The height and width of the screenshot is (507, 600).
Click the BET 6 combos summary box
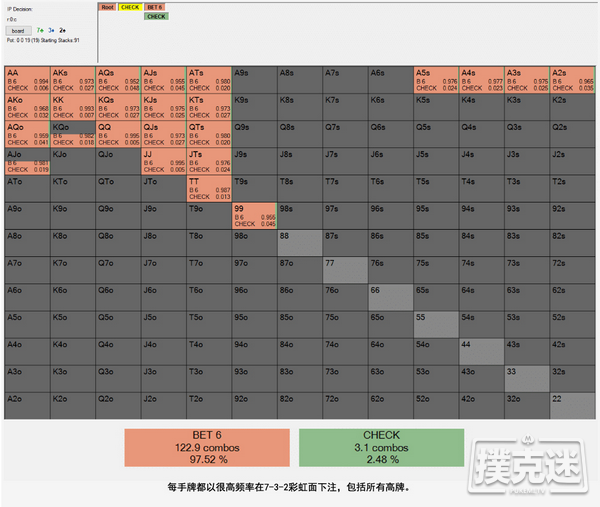(207, 449)
